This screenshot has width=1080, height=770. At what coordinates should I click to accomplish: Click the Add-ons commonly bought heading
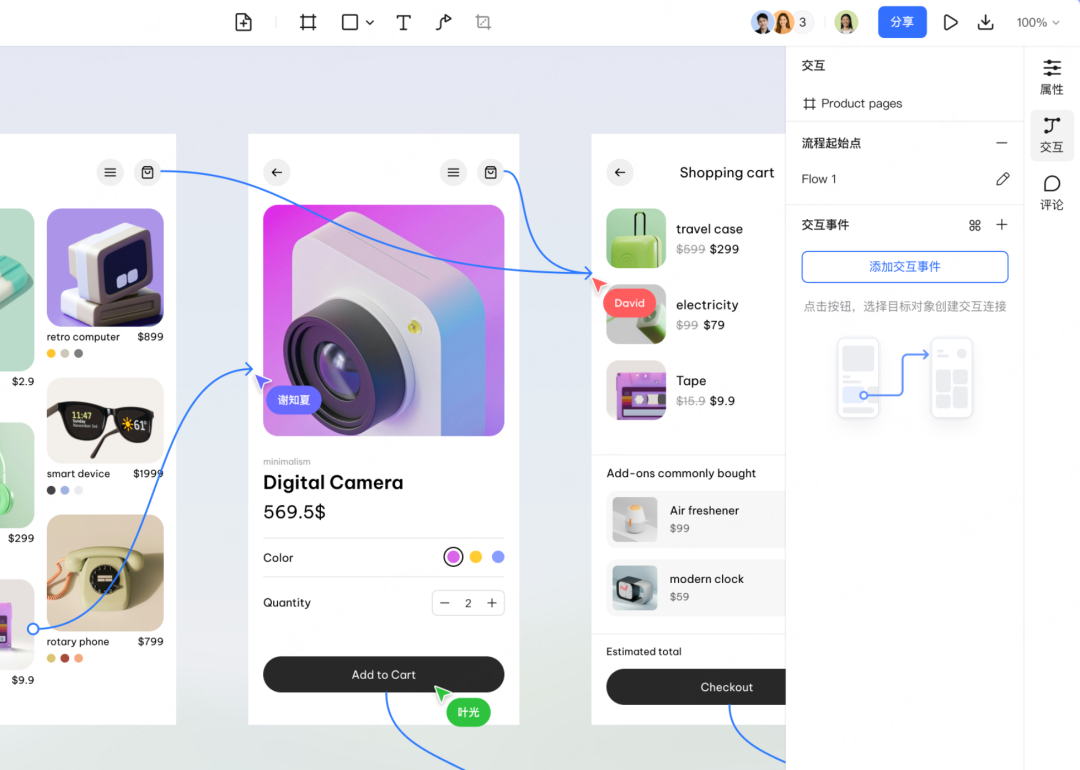coord(681,473)
